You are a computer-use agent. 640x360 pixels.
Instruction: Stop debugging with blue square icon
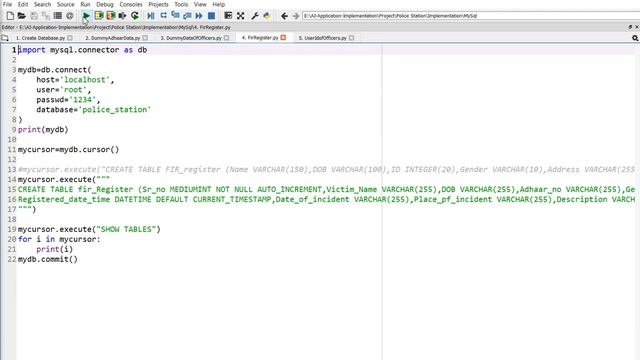pyautogui.click(x=211, y=16)
